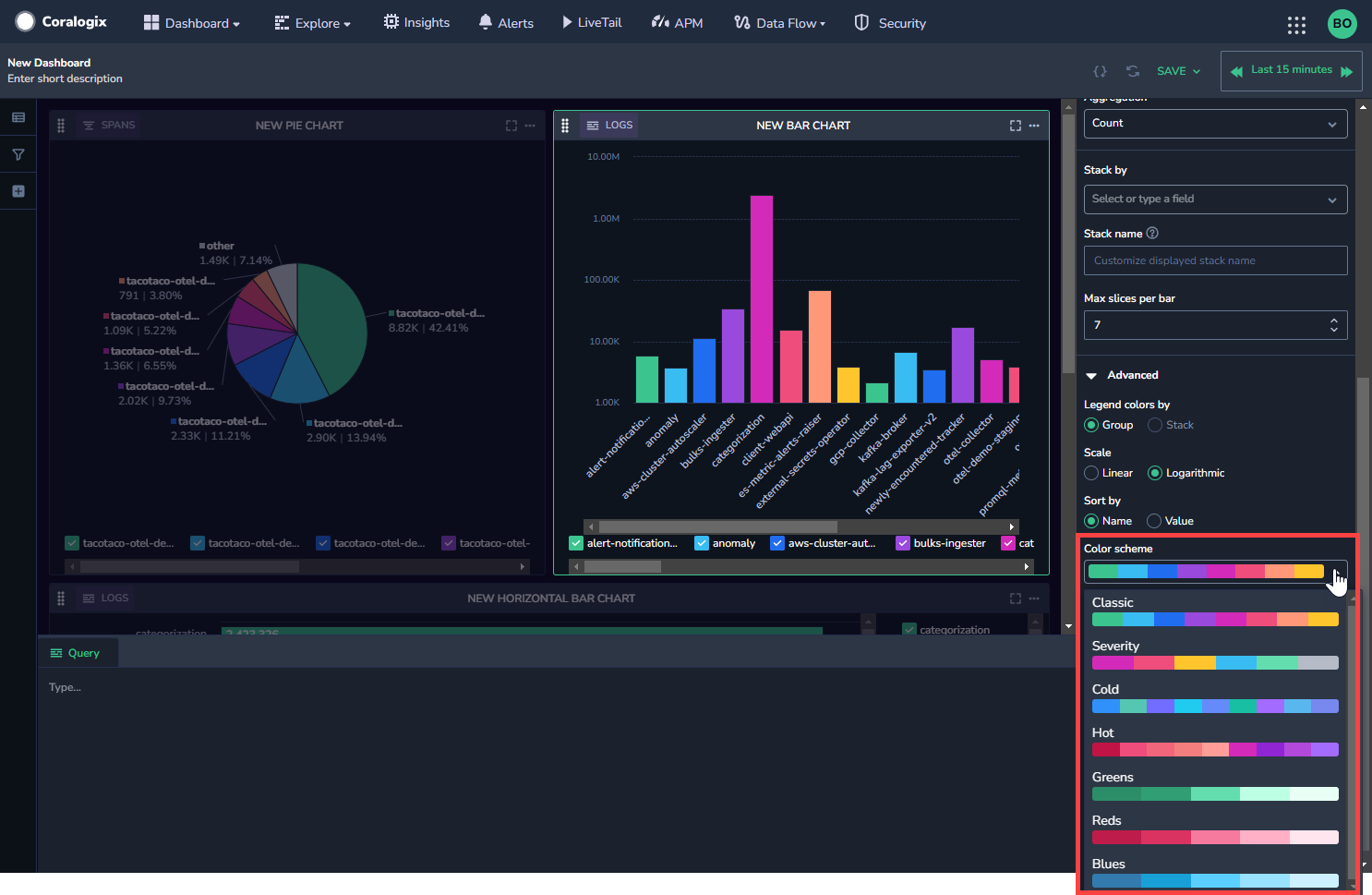Toggle alert-notification legend checkbox
Image resolution: width=1372 pixels, height=895 pixels.
[576, 543]
